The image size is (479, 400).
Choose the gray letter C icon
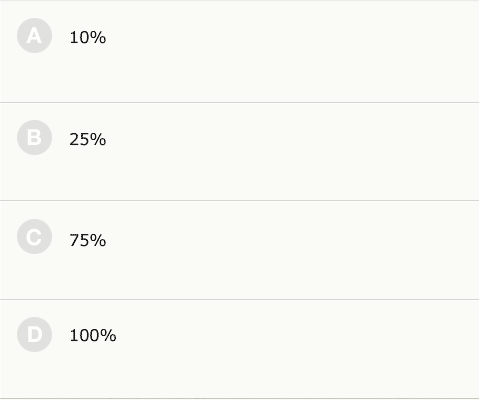(x=34, y=237)
